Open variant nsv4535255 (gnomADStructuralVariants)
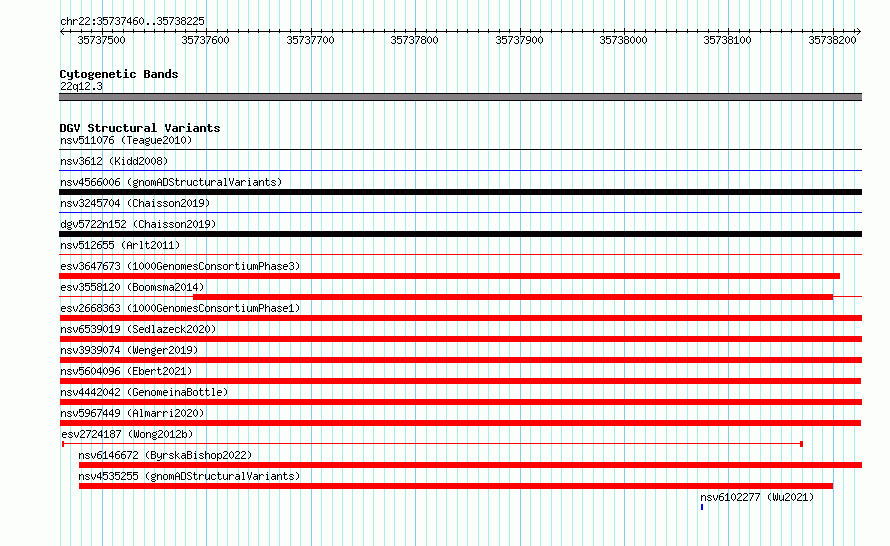This screenshot has height=546, width=890. (189, 476)
